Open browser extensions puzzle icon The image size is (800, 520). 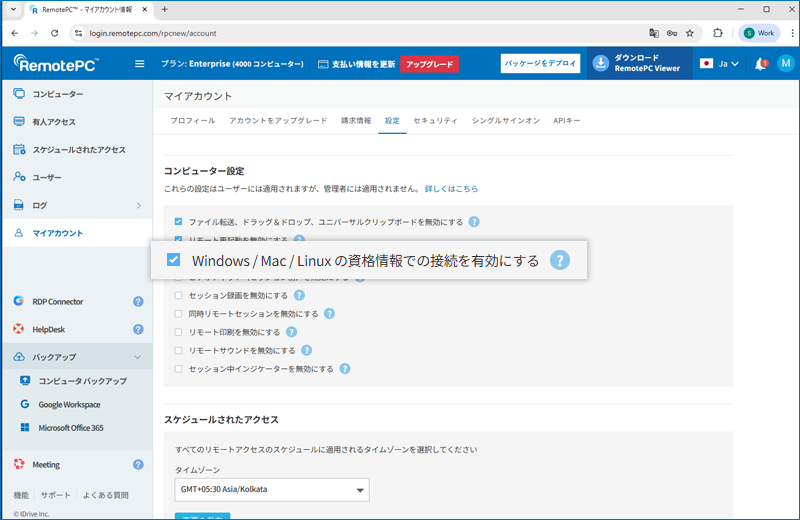[x=718, y=33]
